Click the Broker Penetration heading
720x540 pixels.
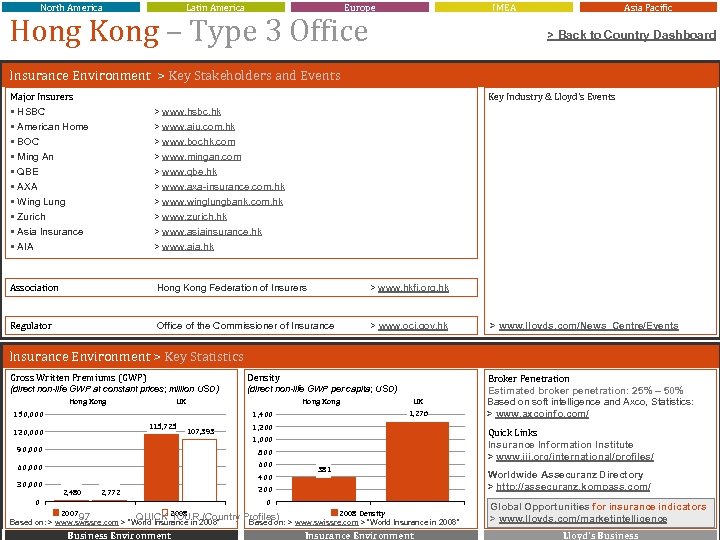coord(529,379)
